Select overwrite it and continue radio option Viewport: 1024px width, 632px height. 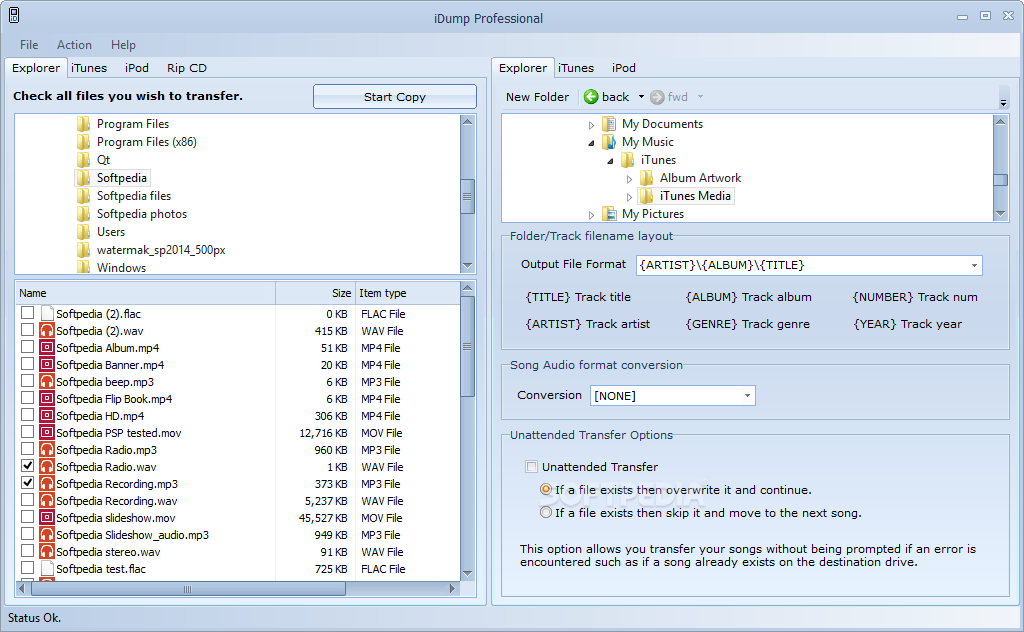click(546, 489)
